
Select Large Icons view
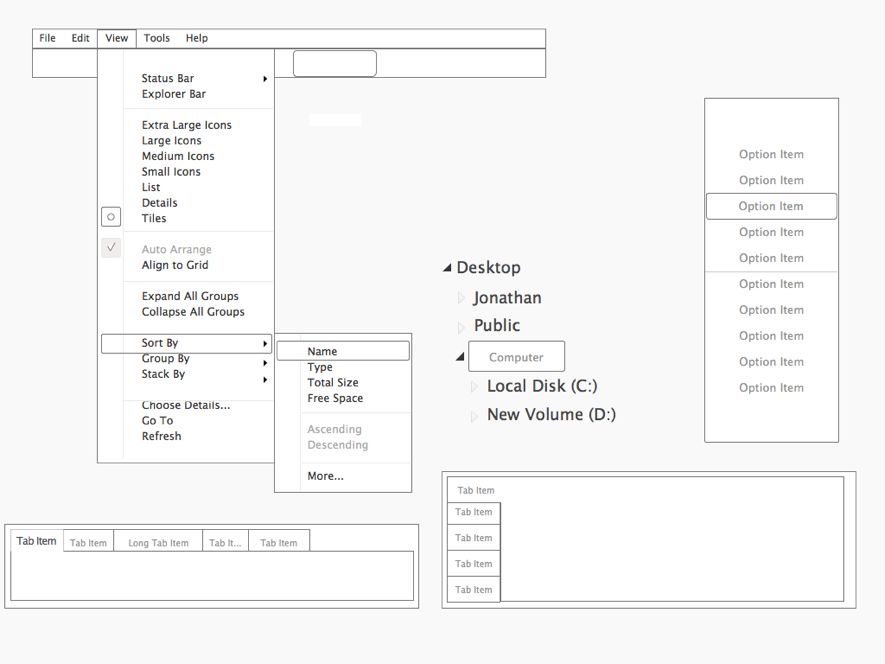[171, 141]
